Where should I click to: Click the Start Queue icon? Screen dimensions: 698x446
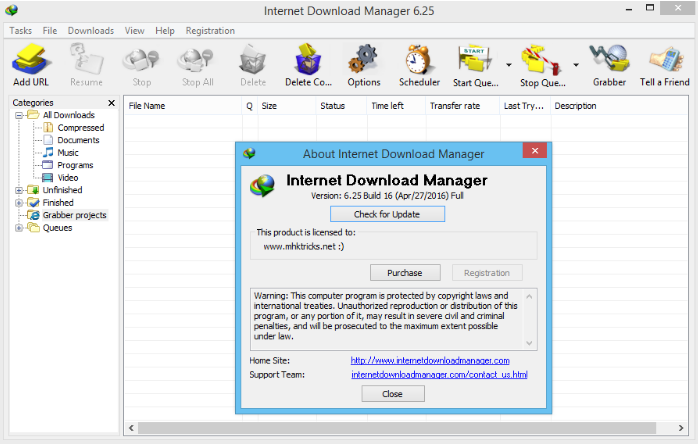[x=475, y=59]
